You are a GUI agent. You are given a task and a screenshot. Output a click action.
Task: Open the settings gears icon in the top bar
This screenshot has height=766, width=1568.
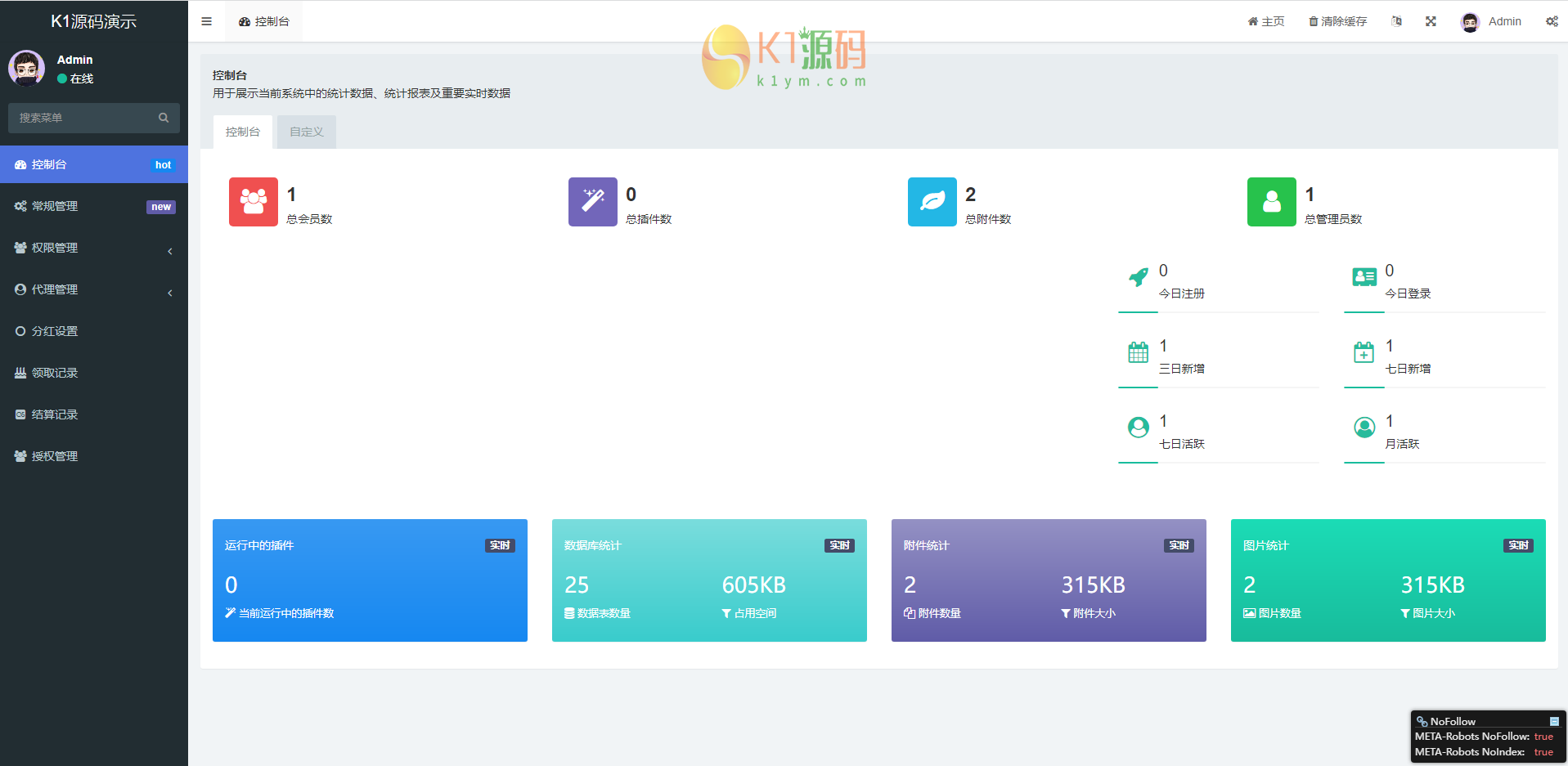pyautogui.click(x=1552, y=21)
